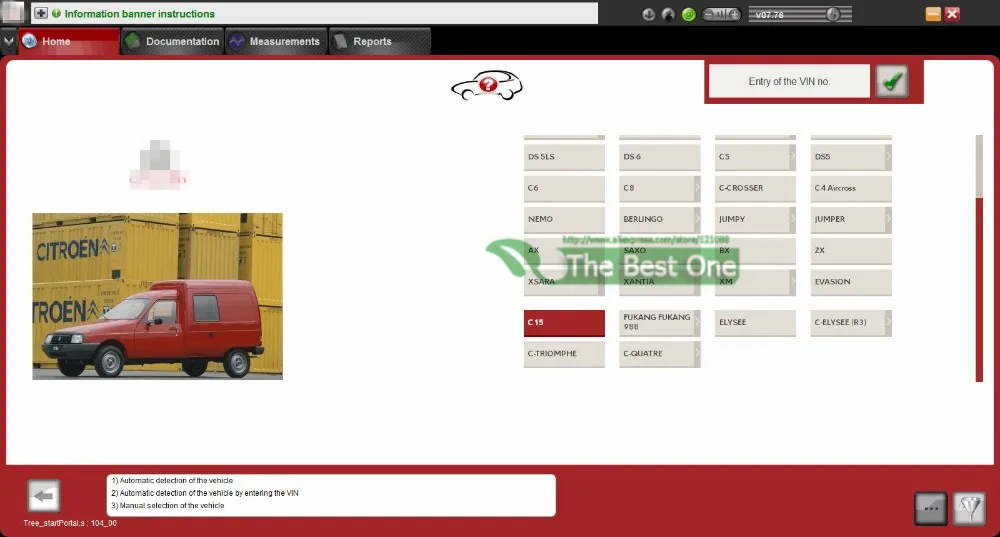Click the detection by entering the VIN line
1000x537 pixels.
coord(205,493)
